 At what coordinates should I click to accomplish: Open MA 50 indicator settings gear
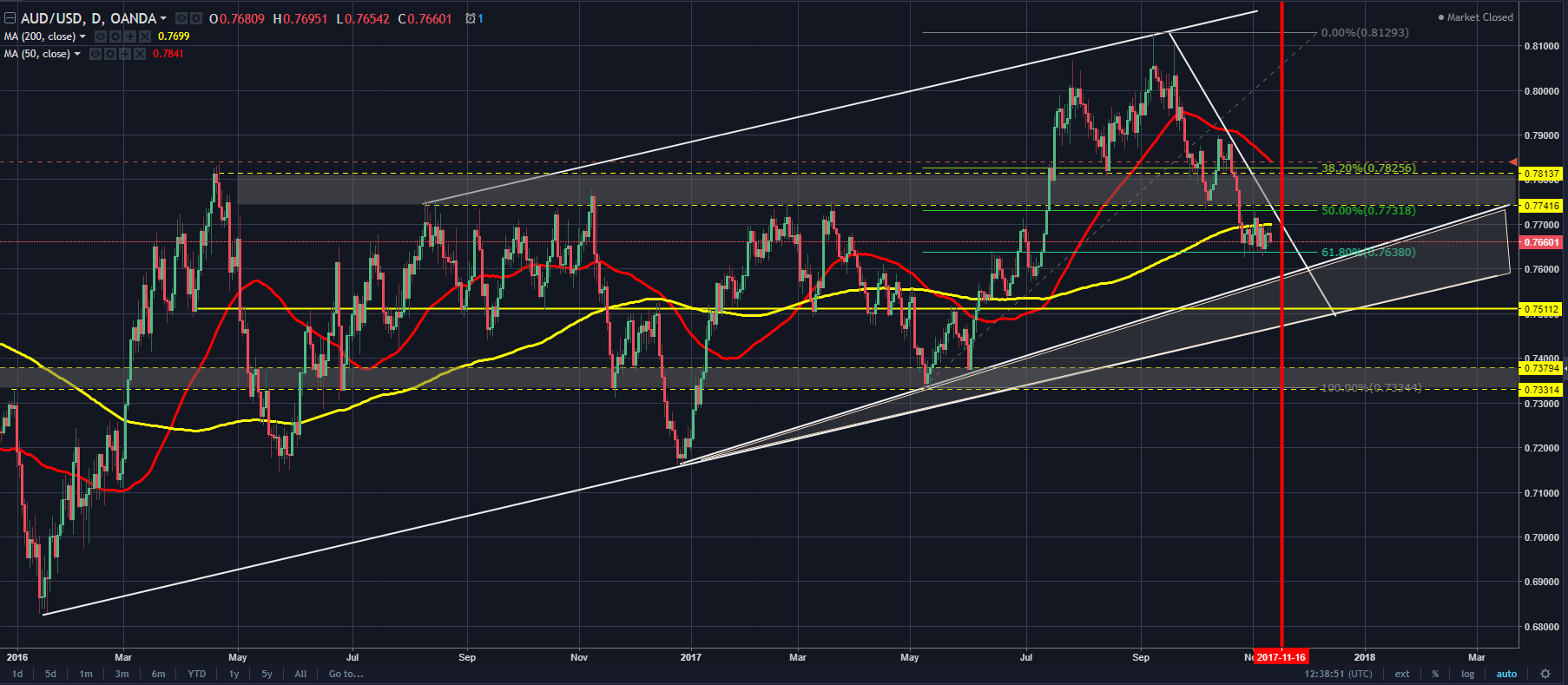(x=110, y=54)
